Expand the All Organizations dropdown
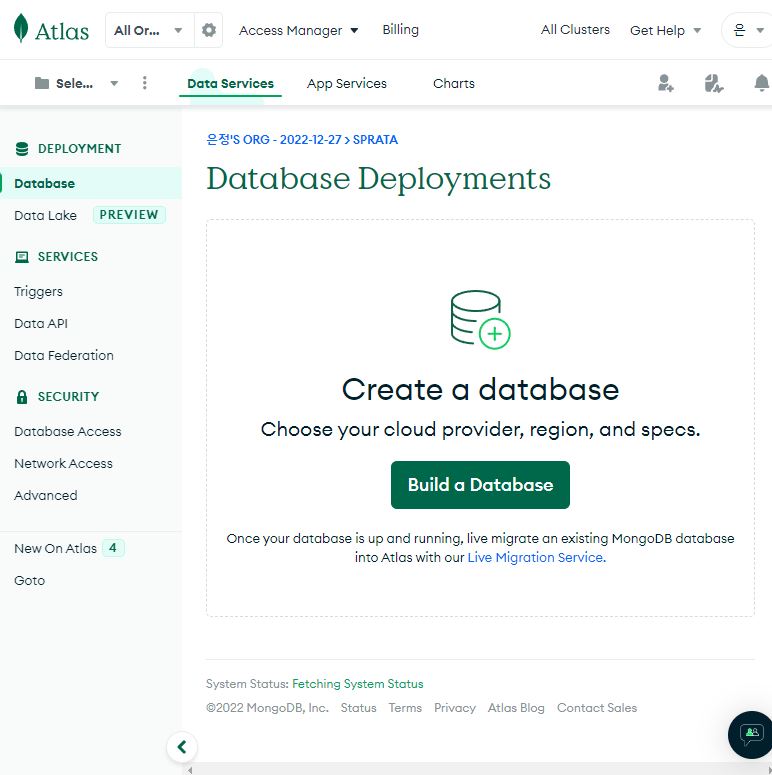 click(149, 30)
